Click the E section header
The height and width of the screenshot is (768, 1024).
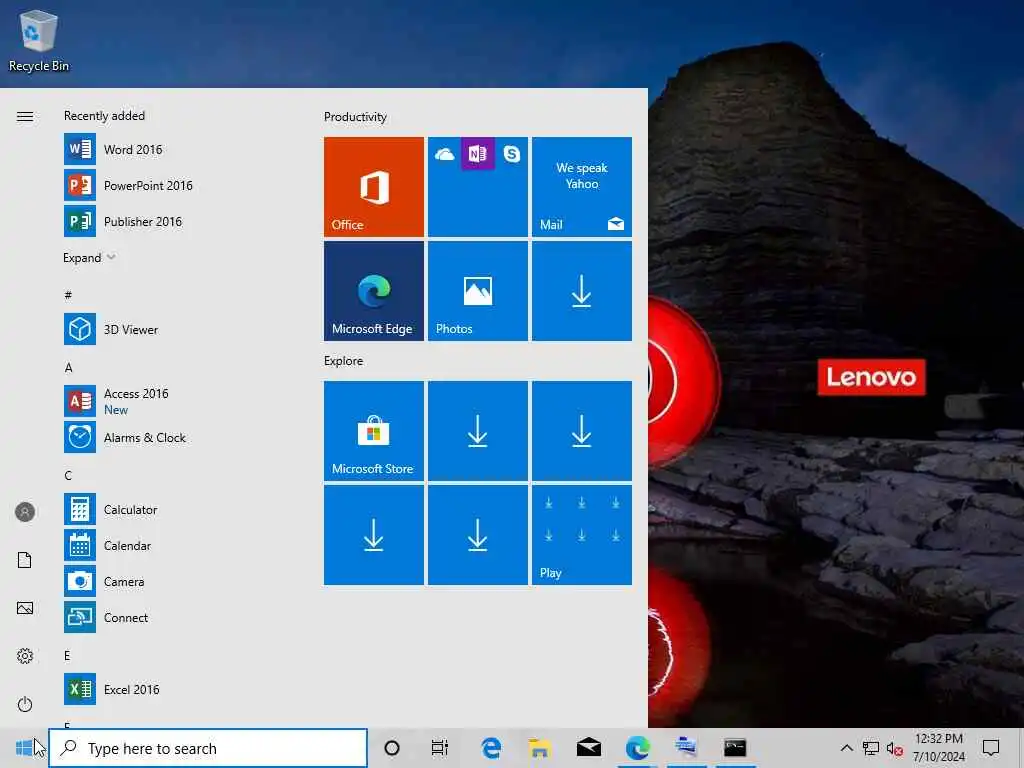point(67,656)
